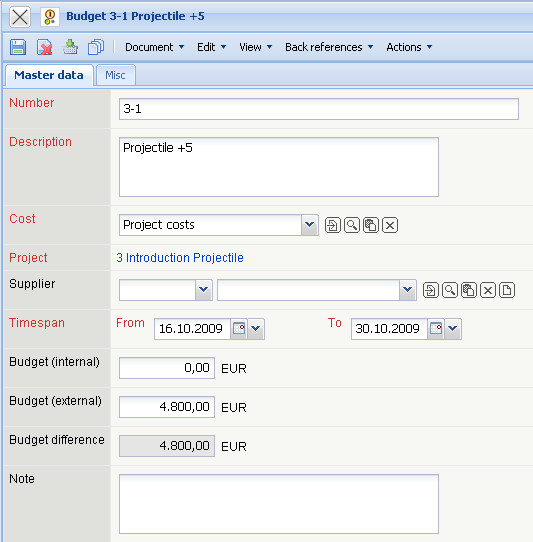This screenshot has height=542, width=533.
Task: Clear the Cost field with its X icon
Action: click(x=390, y=225)
